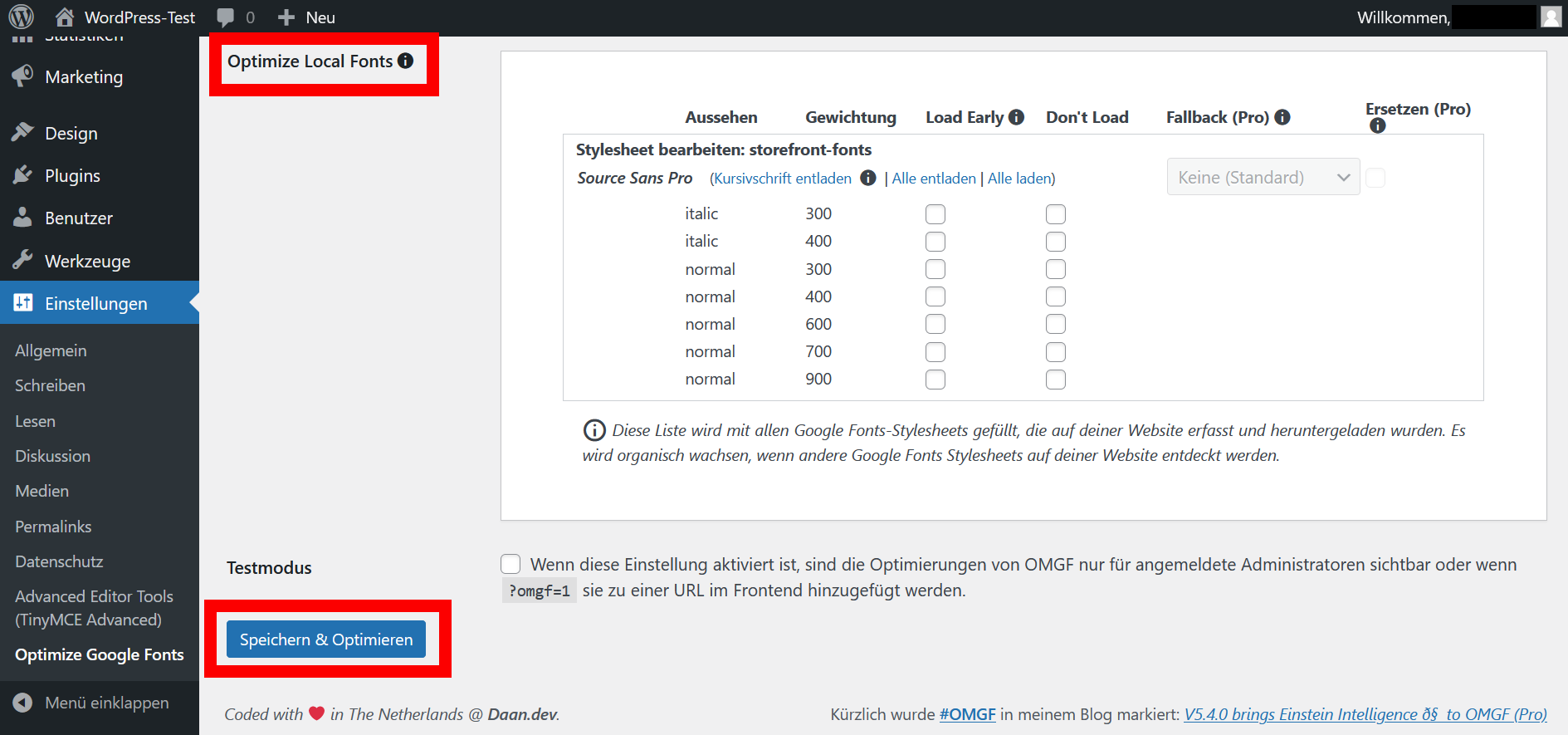1568x735 pixels.
Task: Check Don't Load for normal 900
Action: pyautogui.click(x=1056, y=380)
